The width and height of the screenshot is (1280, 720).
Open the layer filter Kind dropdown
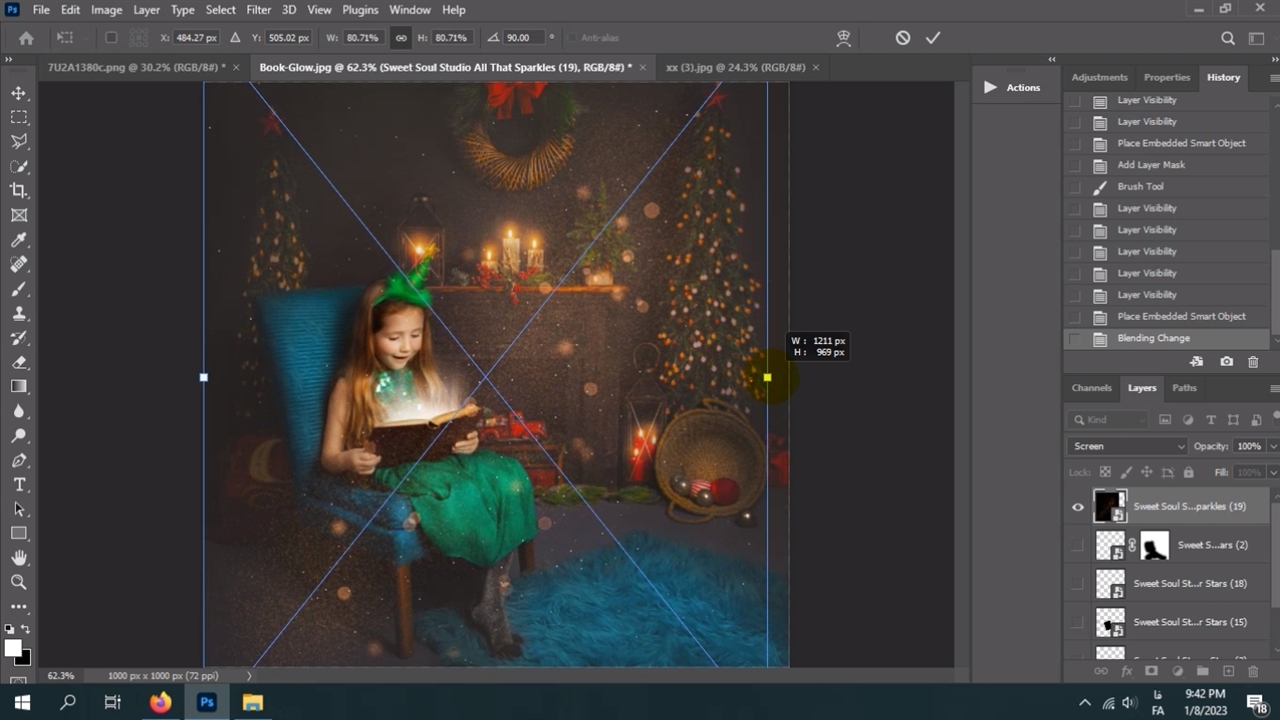point(1108,420)
